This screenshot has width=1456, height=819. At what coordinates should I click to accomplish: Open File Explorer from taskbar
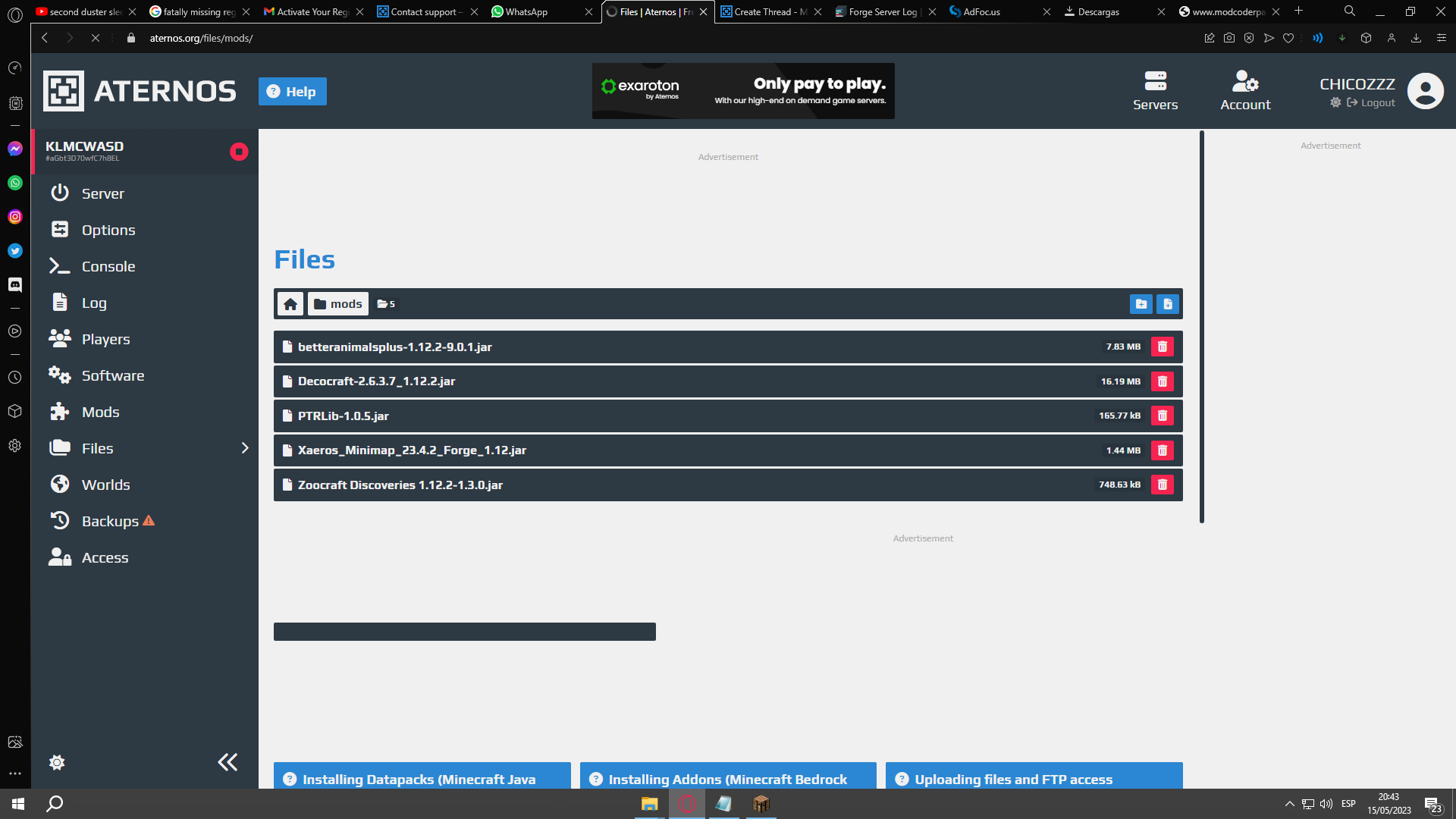649,804
